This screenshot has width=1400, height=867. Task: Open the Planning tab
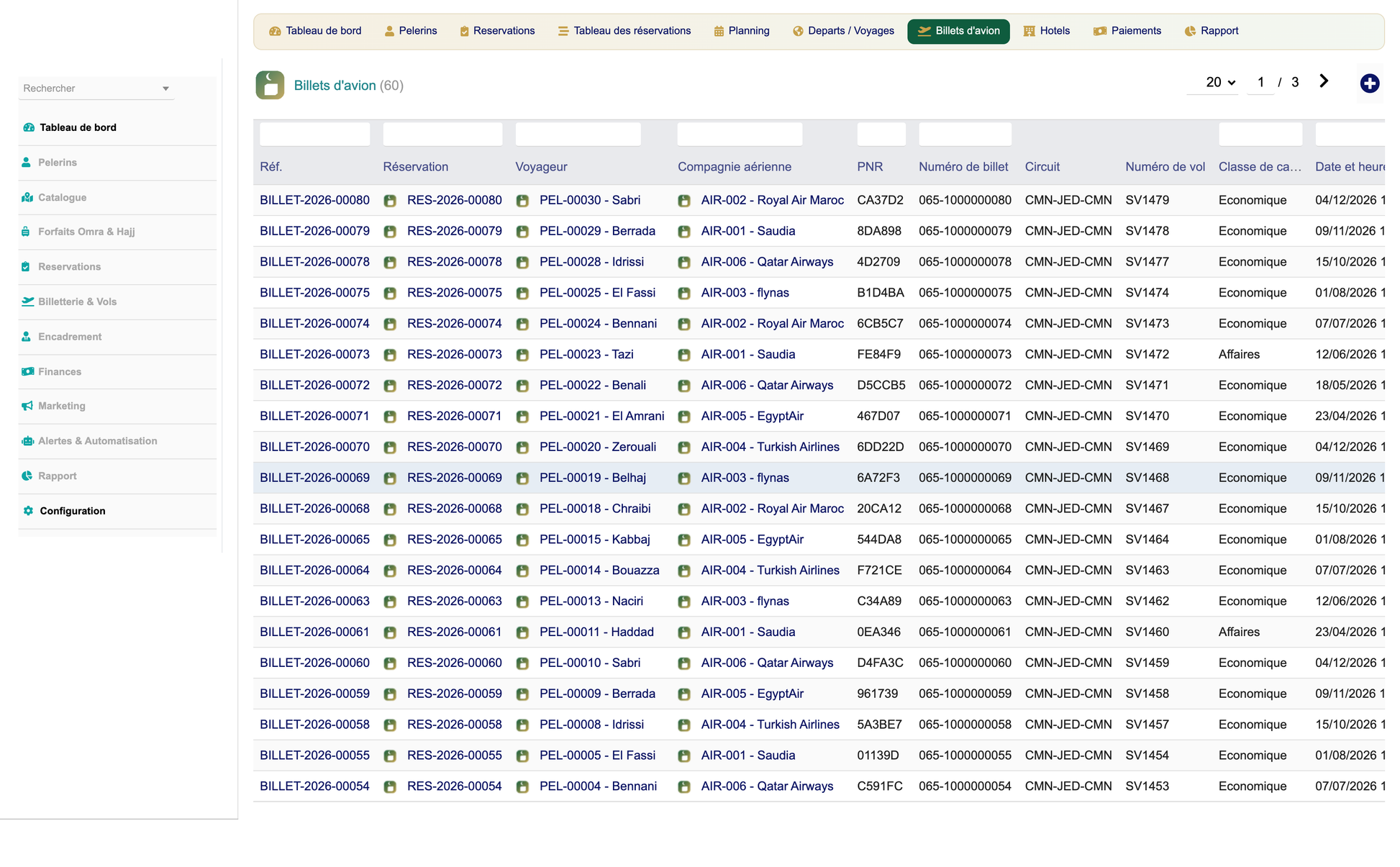click(x=741, y=31)
